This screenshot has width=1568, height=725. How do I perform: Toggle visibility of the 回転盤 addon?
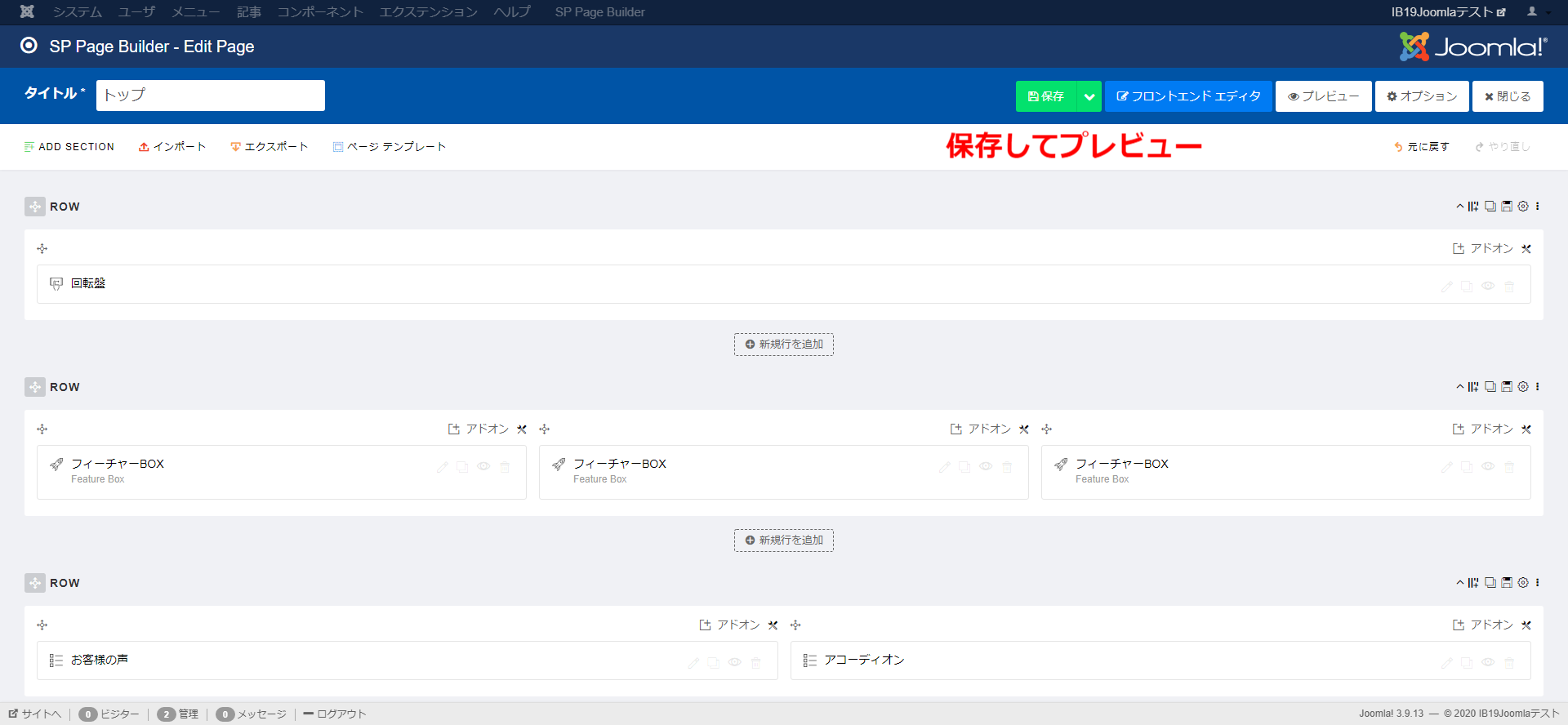coord(1488,287)
